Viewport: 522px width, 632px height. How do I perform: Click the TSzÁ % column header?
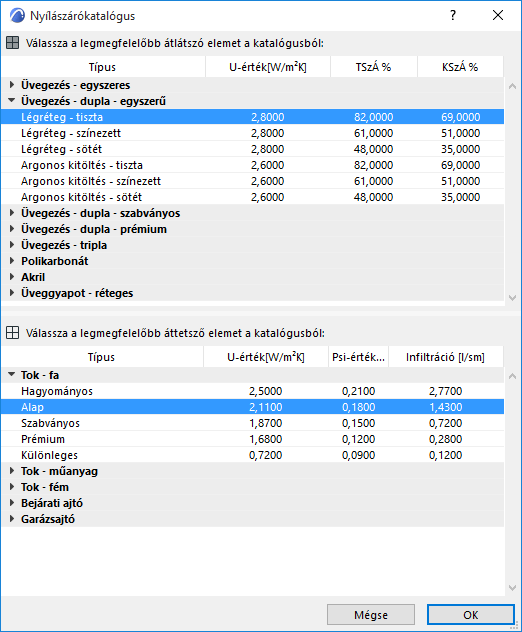(374, 67)
